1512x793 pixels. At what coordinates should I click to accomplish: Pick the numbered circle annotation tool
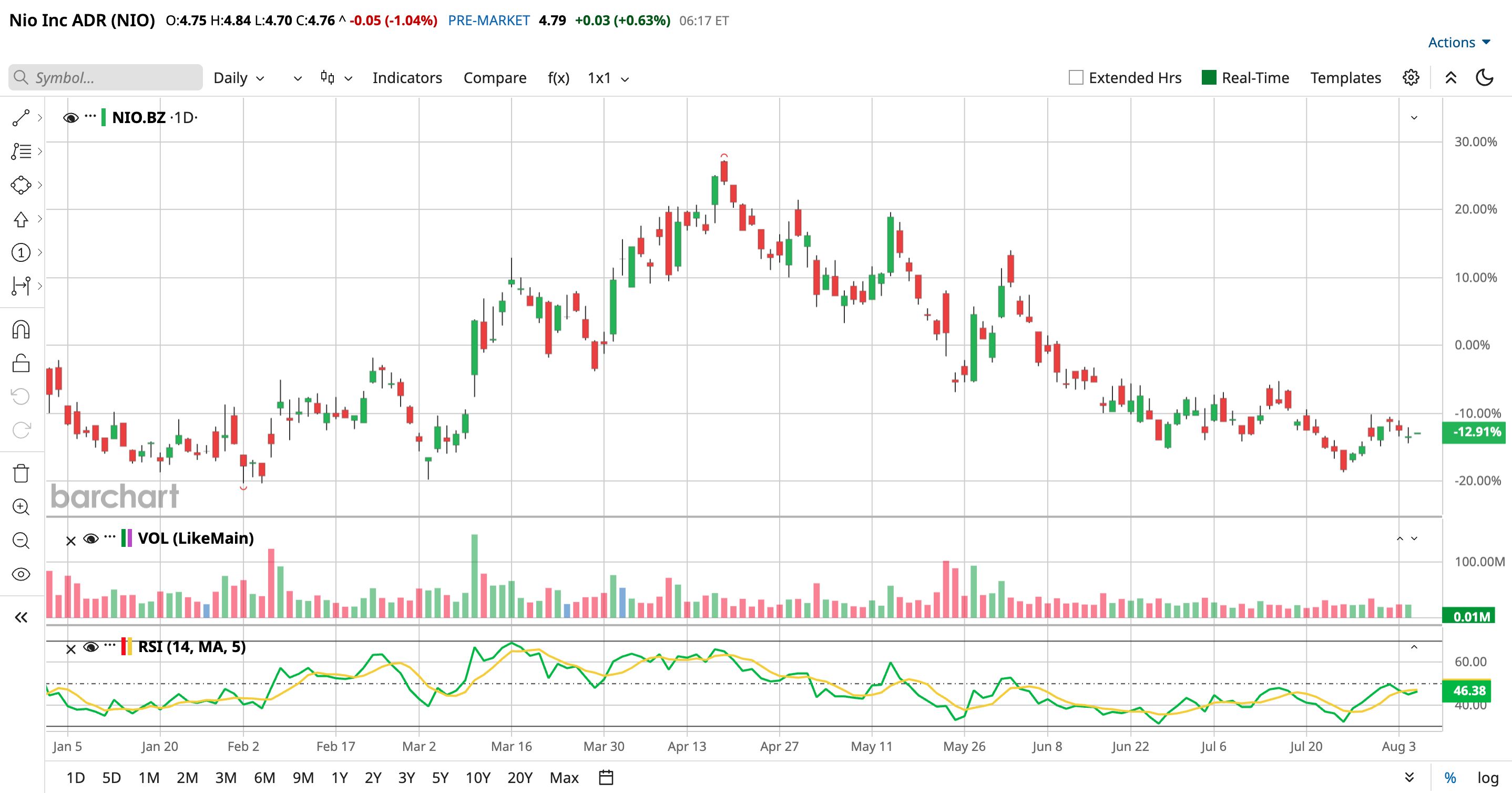[x=21, y=253]
